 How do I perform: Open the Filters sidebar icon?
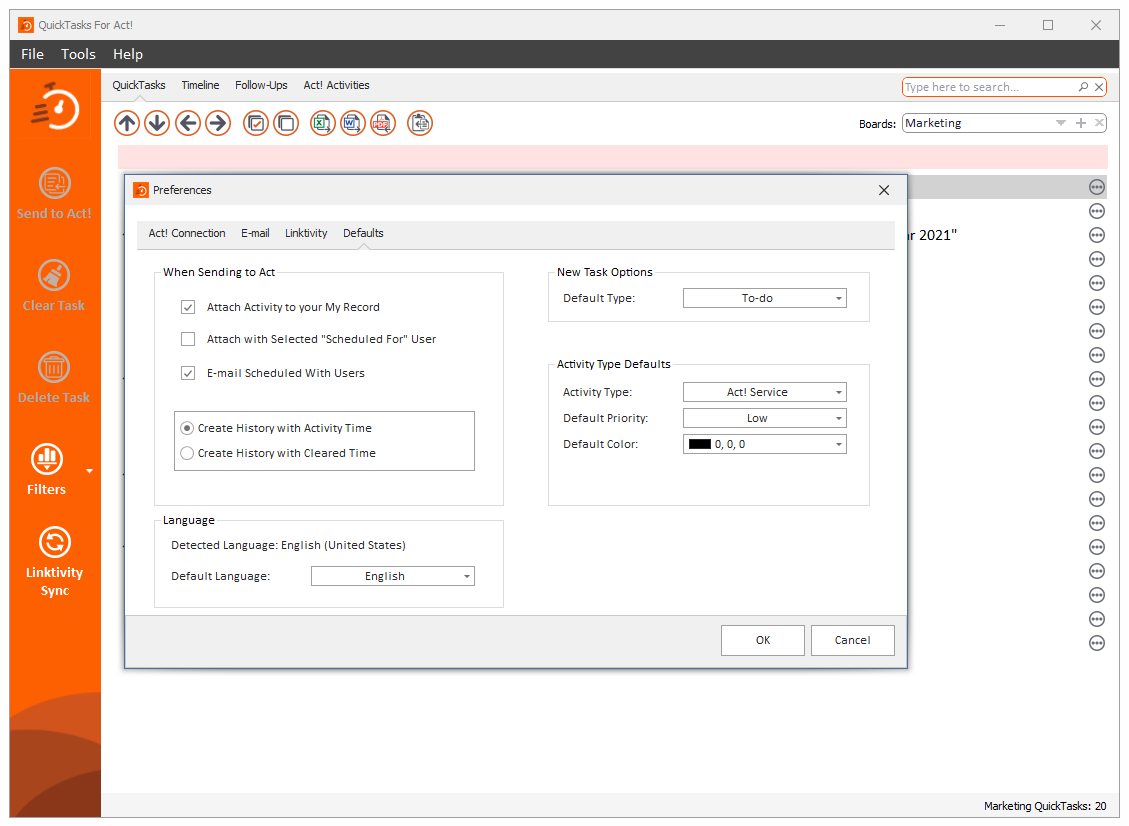click(x=47, y=459)
